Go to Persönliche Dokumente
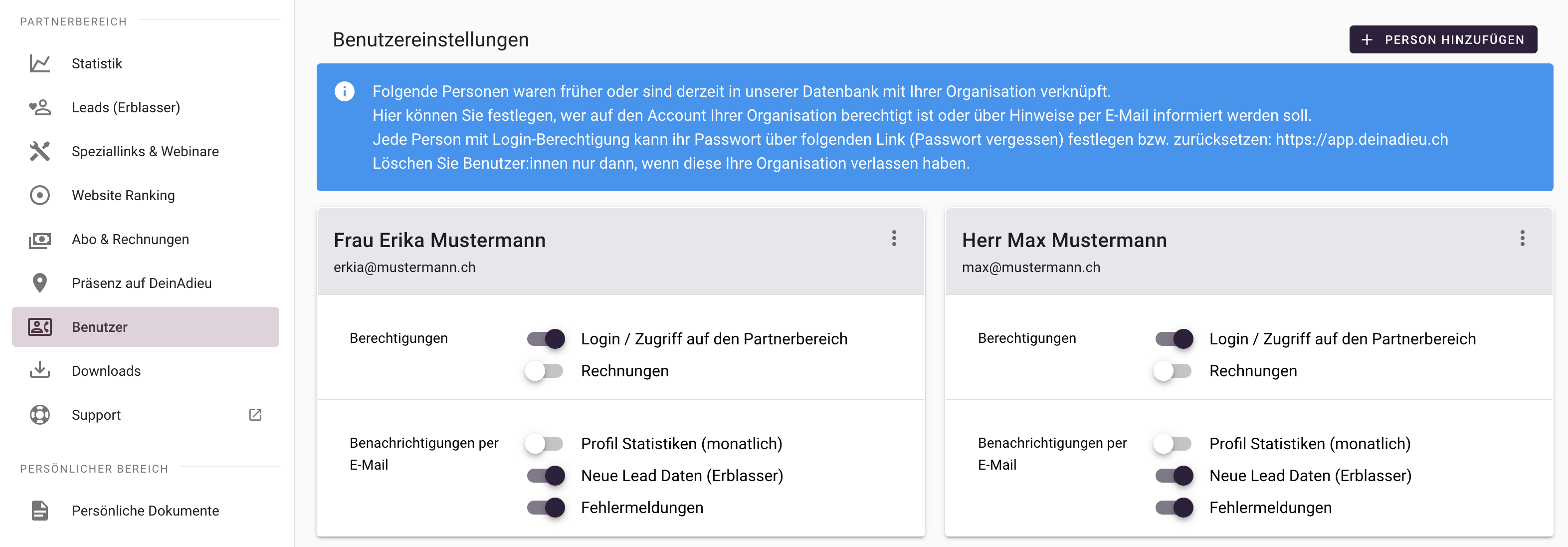Screen dimensions: 1568x547 (x=145, y=511)
